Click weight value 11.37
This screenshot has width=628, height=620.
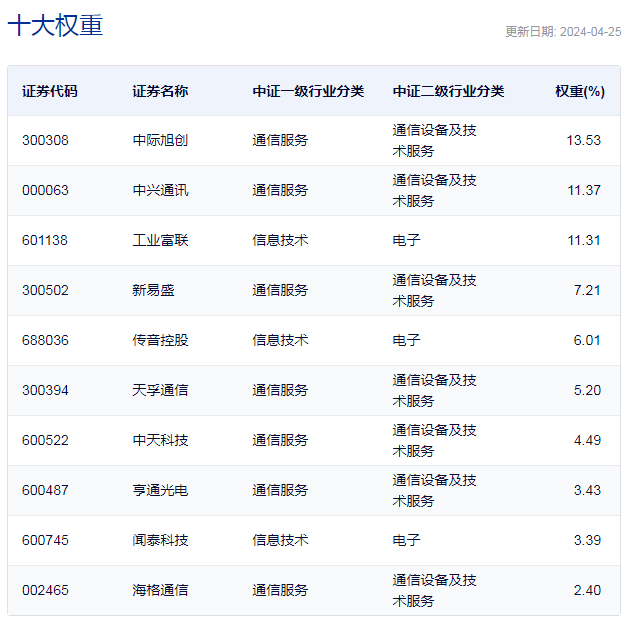(x=584, y=190)
